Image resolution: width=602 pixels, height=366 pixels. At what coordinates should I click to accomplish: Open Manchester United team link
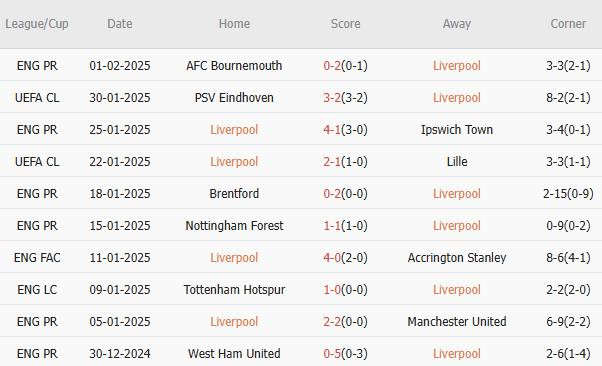coord(456,321)
